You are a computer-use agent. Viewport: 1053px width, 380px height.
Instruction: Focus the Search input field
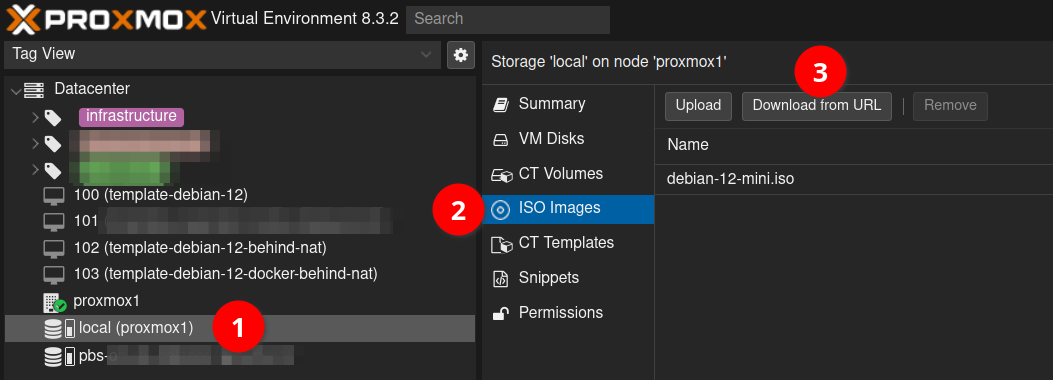tap(508, 19)
